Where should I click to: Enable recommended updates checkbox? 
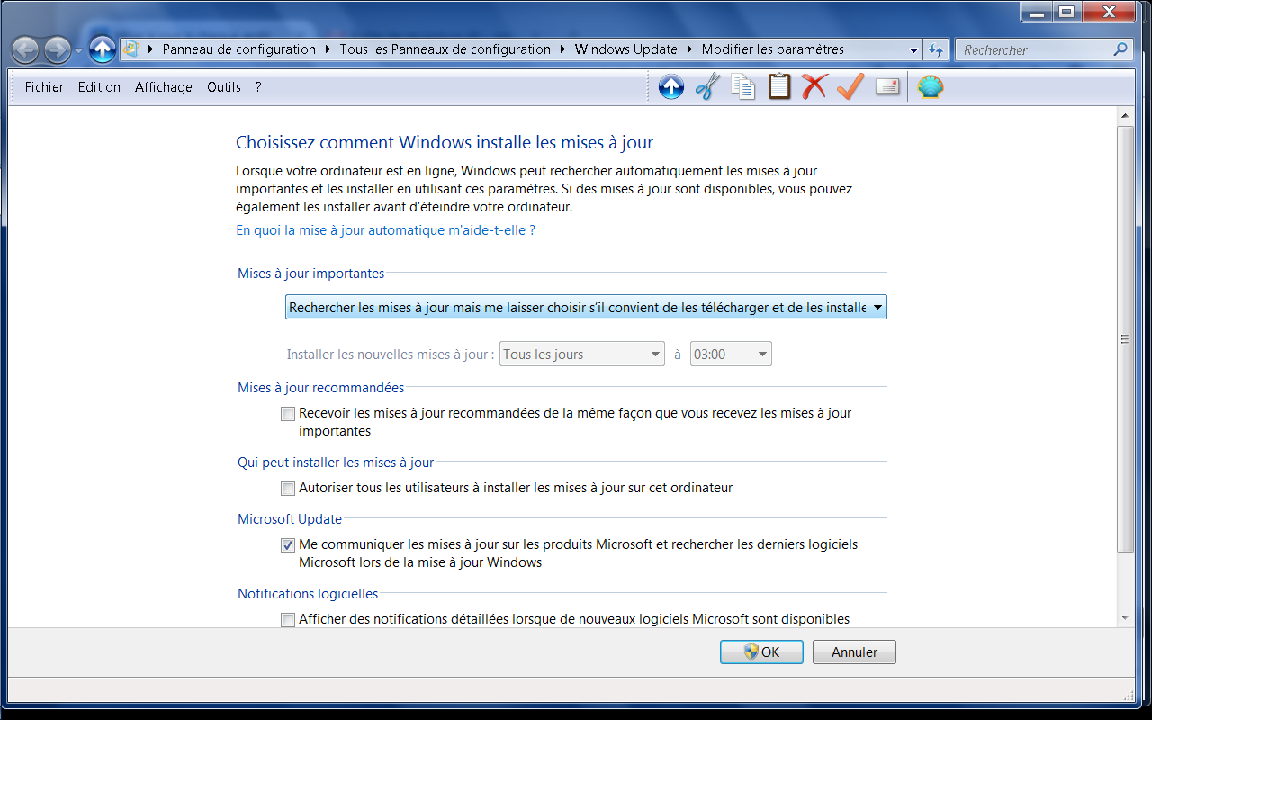288,413
